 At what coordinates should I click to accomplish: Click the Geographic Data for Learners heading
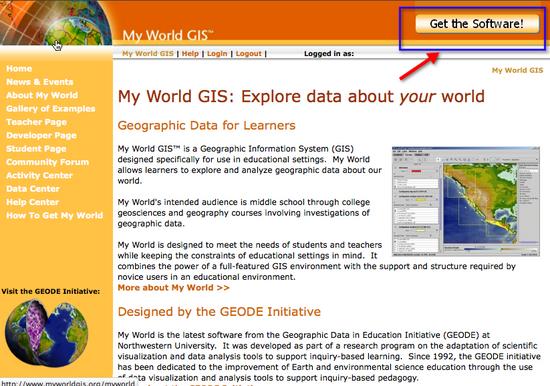[x=207, y=125]
